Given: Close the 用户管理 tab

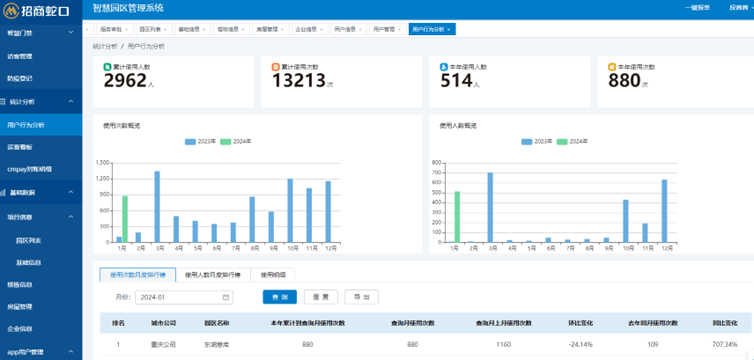Looking at the screenshot, I should 399,29.
